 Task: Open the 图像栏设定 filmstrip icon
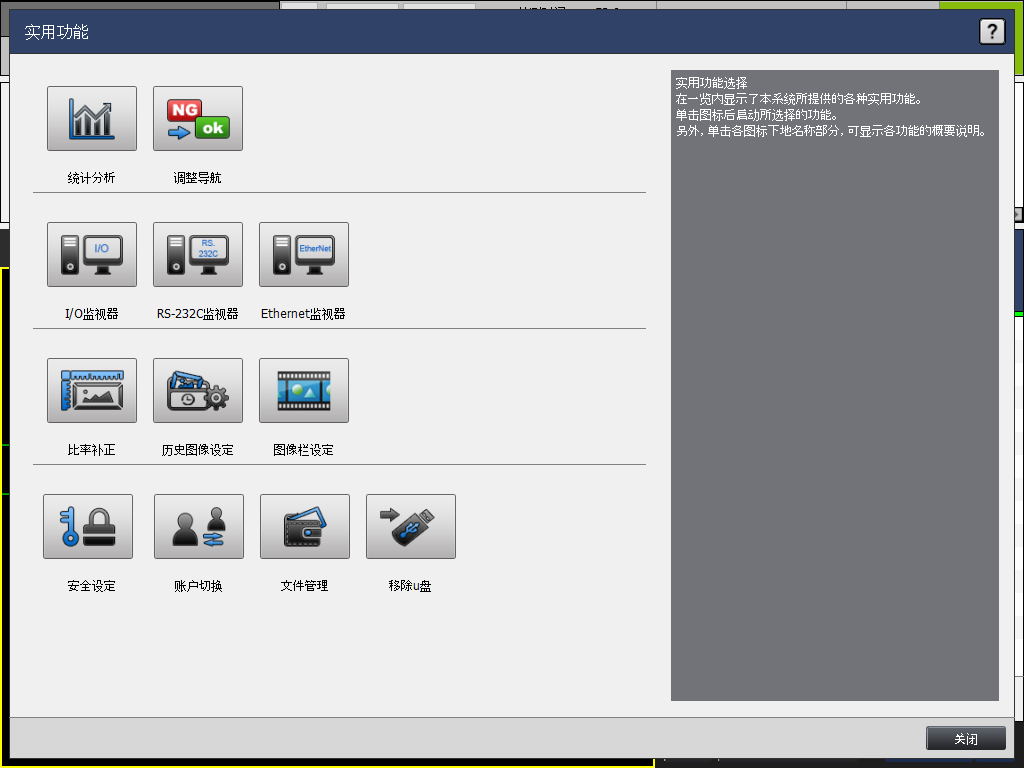[304, 391]
